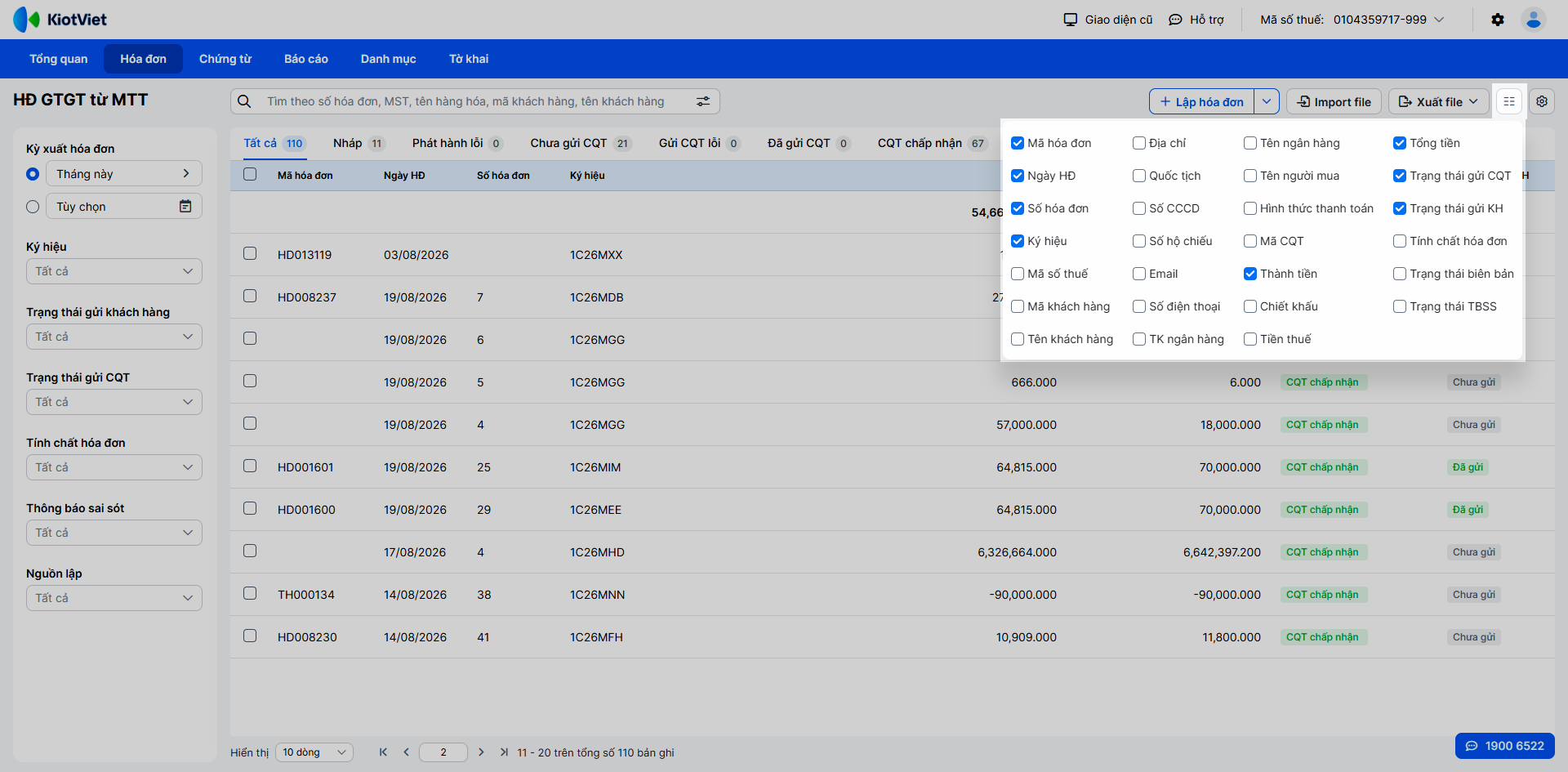Enable Tiền thuế column

tap(1250, 339)
